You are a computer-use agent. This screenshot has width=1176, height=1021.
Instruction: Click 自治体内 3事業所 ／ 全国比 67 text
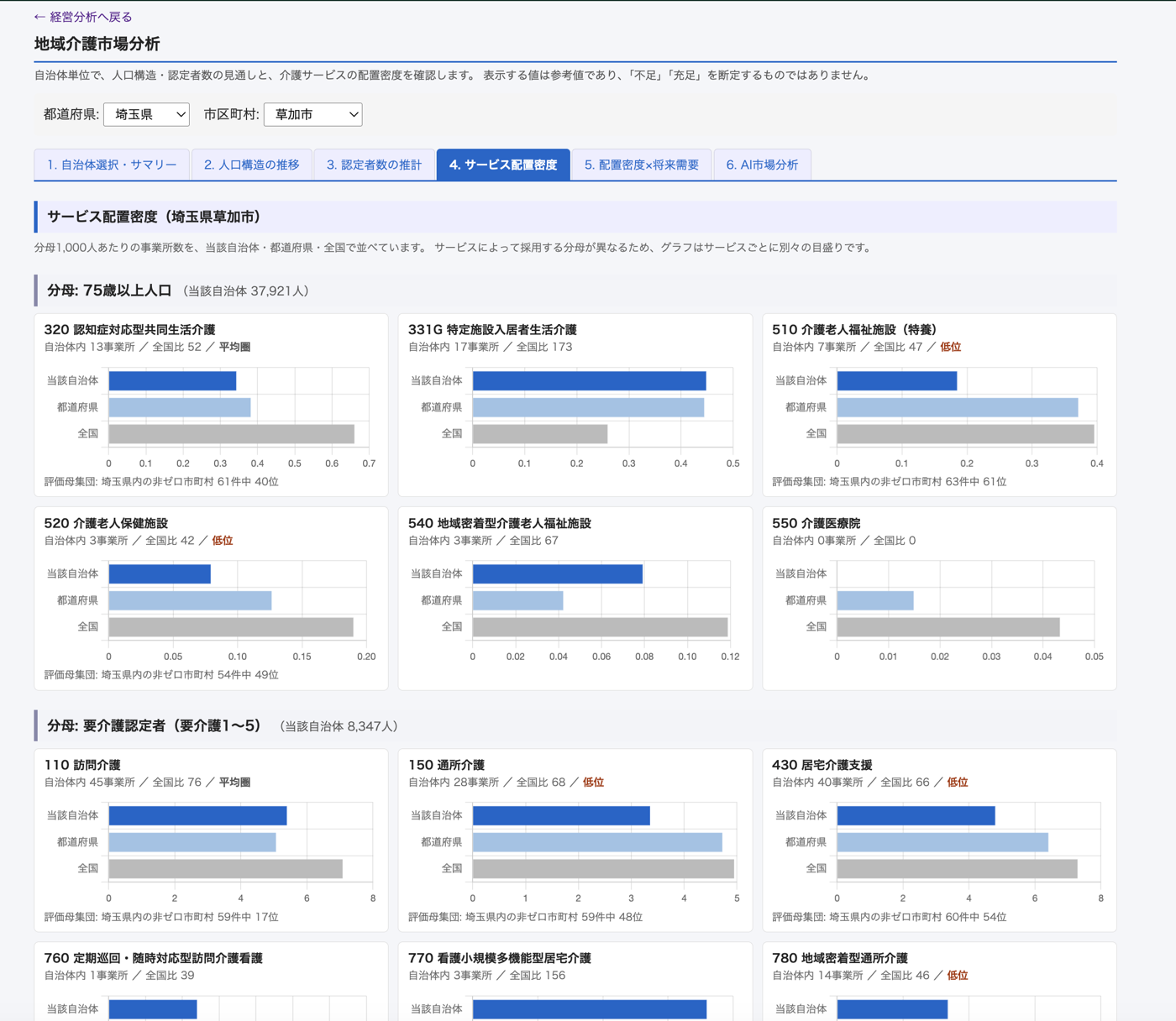[484, 541]
